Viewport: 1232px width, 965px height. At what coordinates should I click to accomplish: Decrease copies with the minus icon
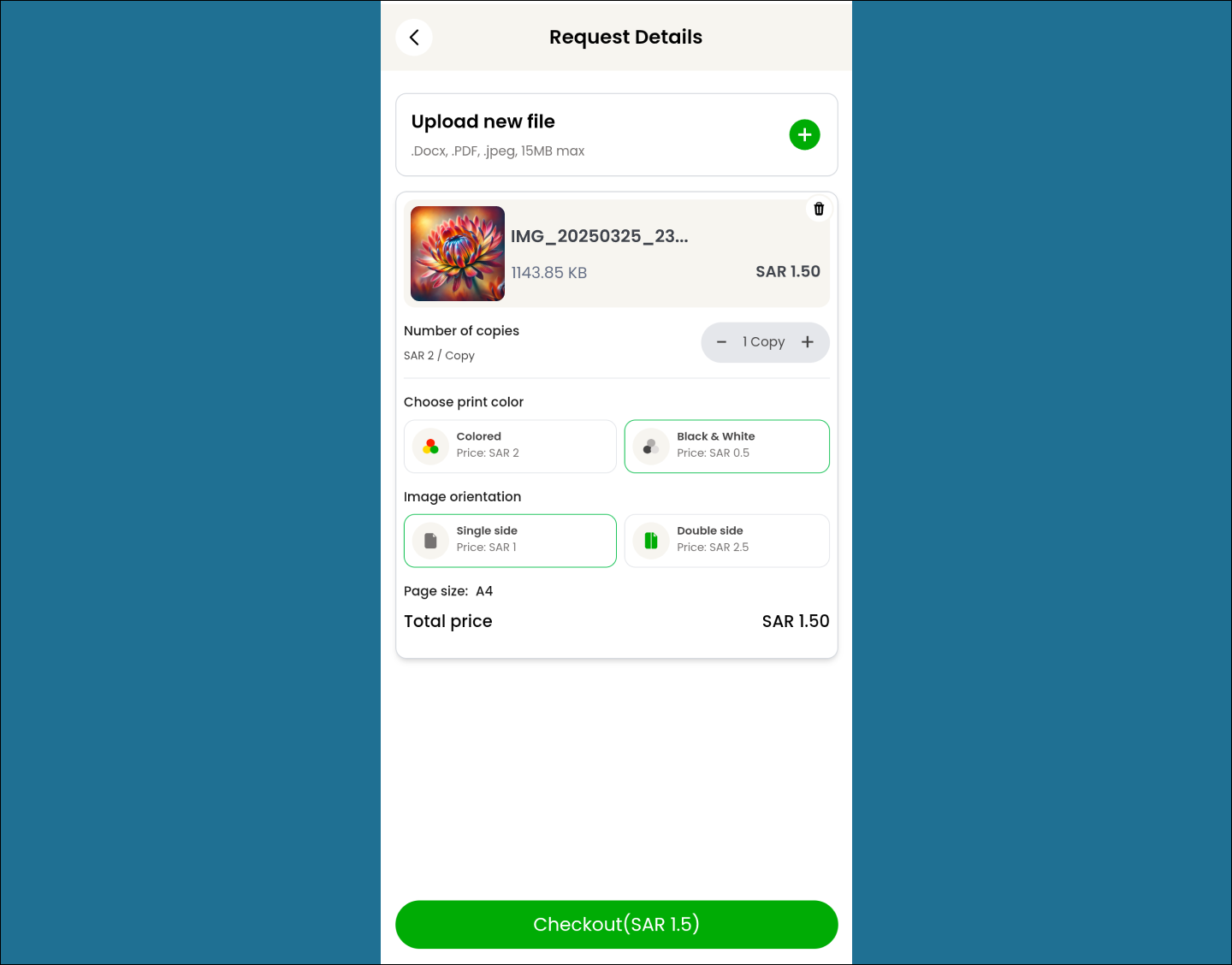point(721,342)
